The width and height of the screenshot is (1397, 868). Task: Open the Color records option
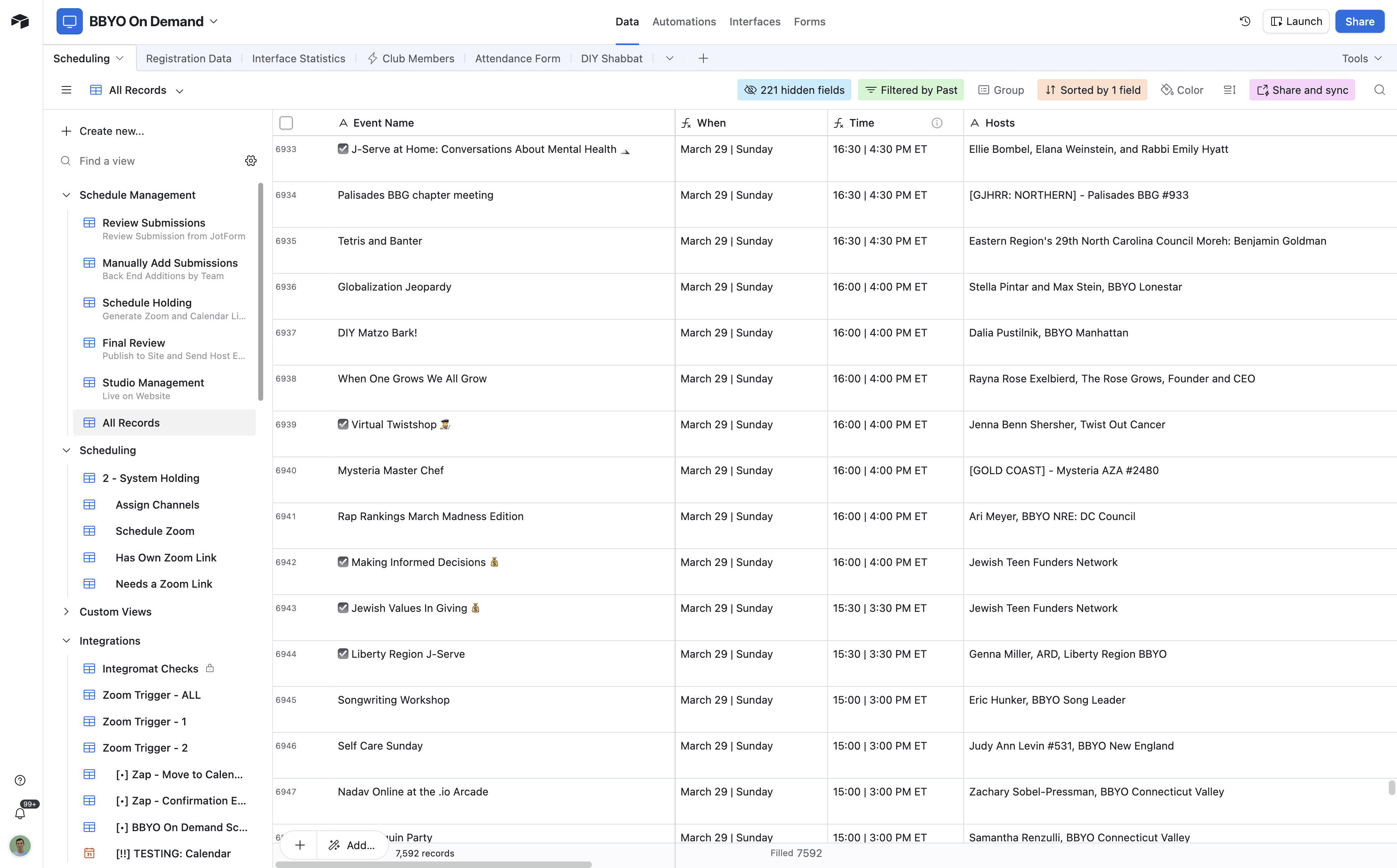1182,90
